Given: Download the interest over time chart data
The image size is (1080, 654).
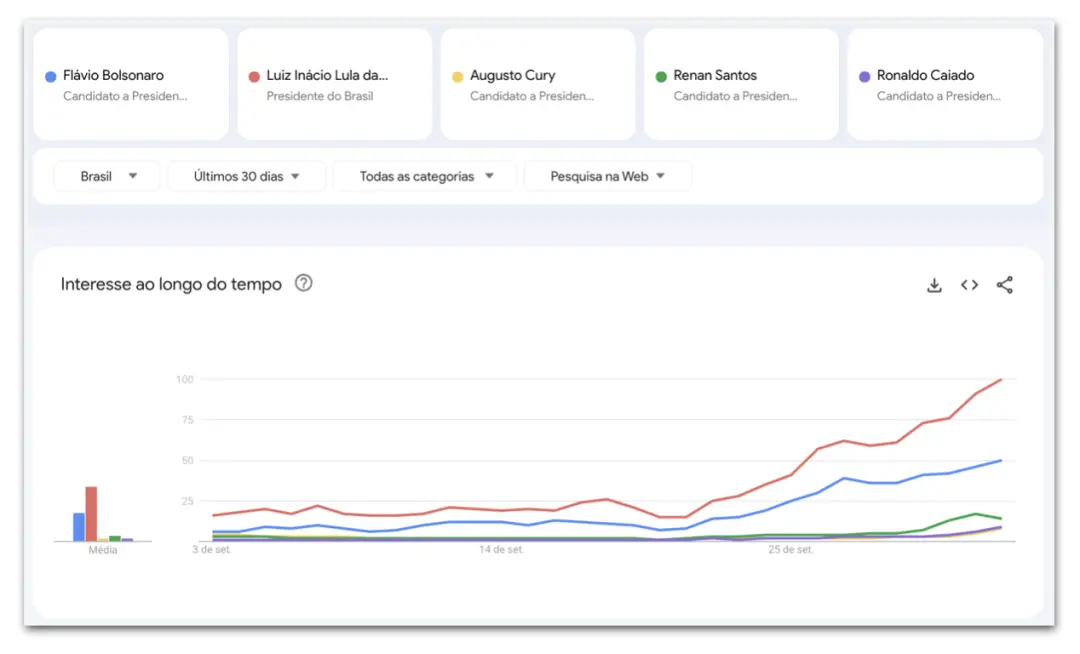Looking at the screenshot, I should pos(934,285).
